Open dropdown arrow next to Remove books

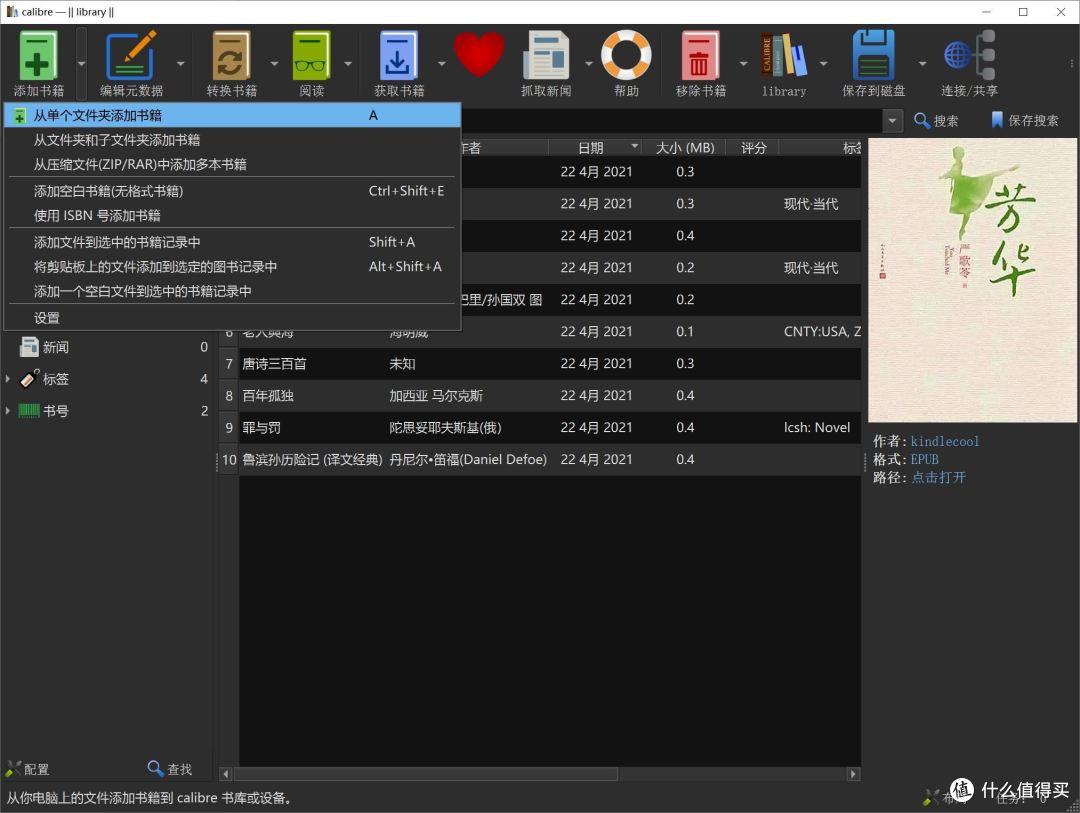click(x=743, y=63)
